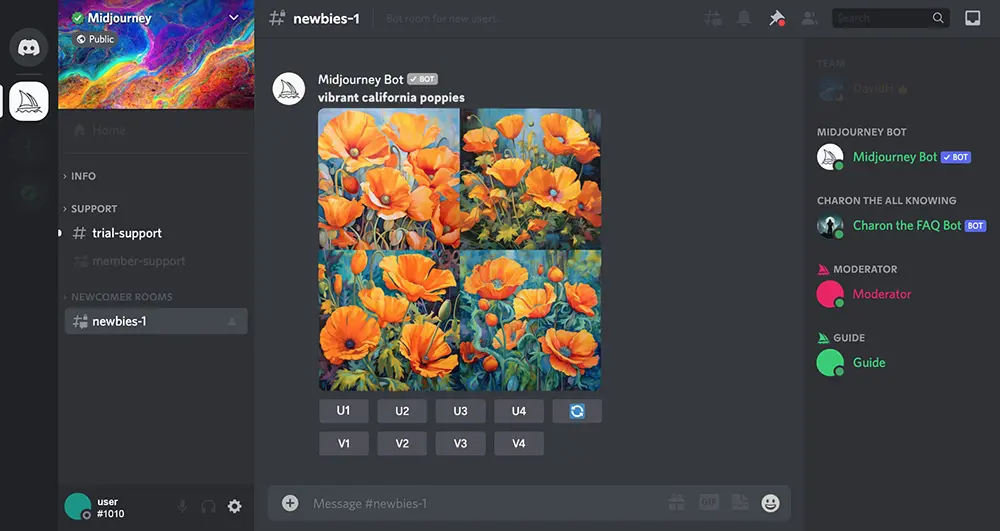This screenshot has height=531, width=1000.
Task: Create variations of third image with V3
Action: pyautogui.click(x=460, y=443)
